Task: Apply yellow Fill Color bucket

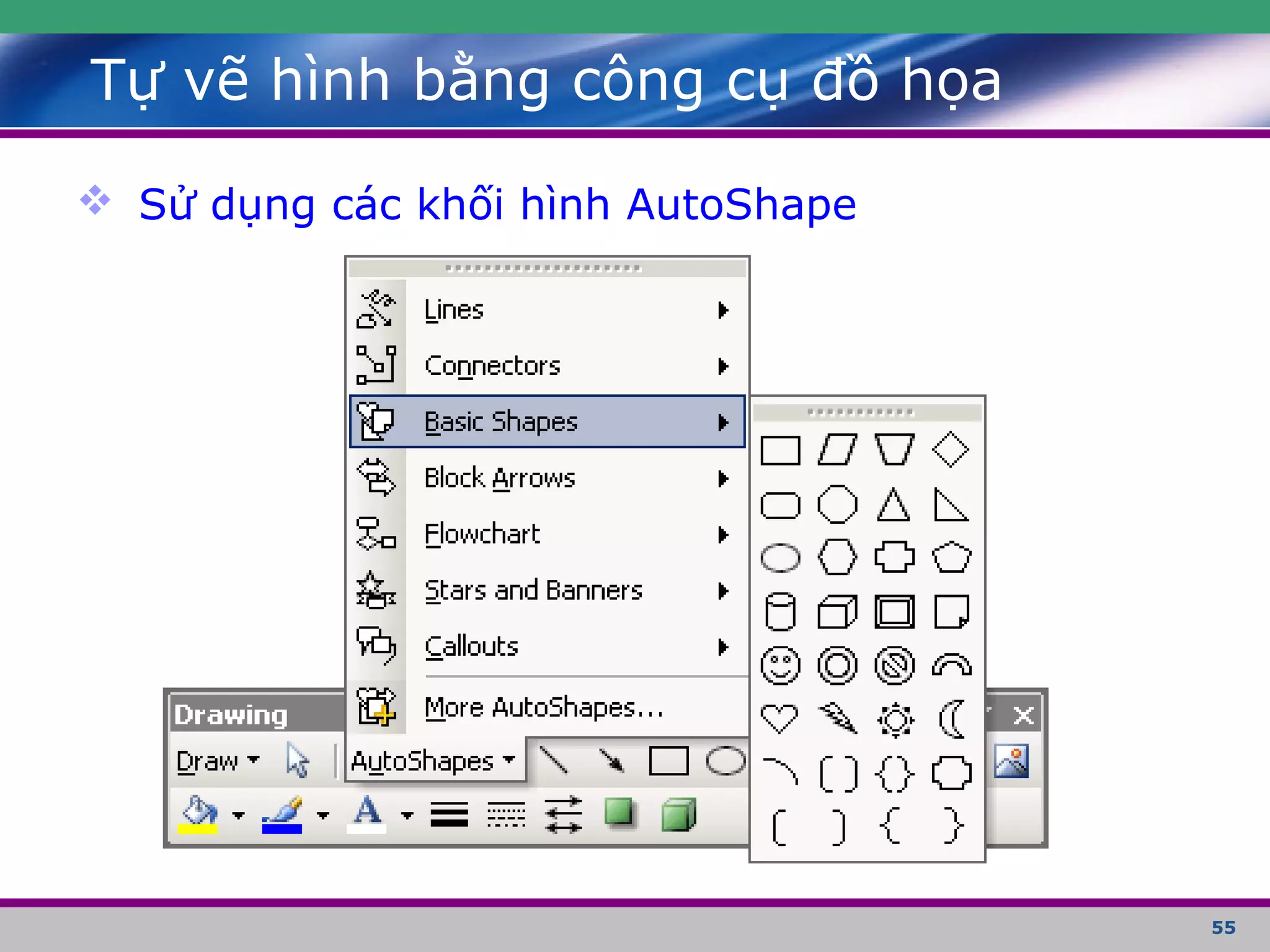Action: point(198,814)
